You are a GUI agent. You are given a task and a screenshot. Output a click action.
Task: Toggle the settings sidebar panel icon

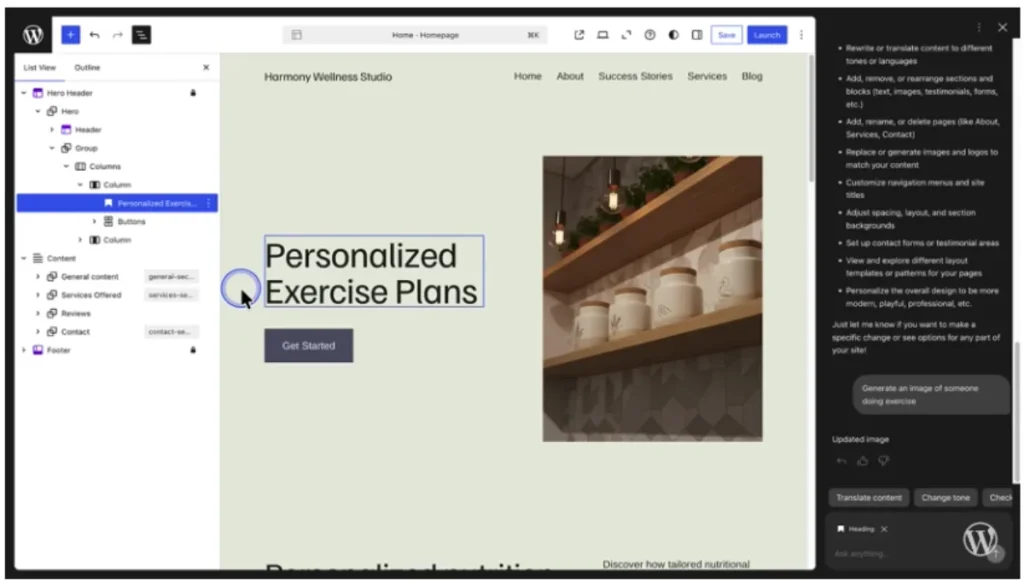(697, 35)
